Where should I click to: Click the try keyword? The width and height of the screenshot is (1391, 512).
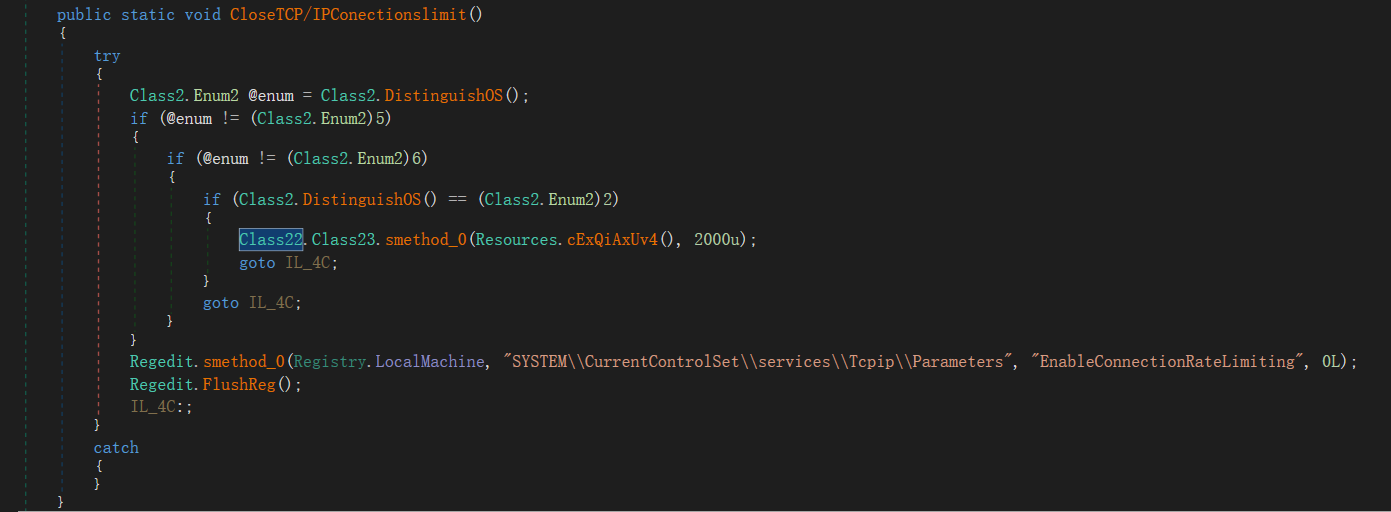(107, 56)
